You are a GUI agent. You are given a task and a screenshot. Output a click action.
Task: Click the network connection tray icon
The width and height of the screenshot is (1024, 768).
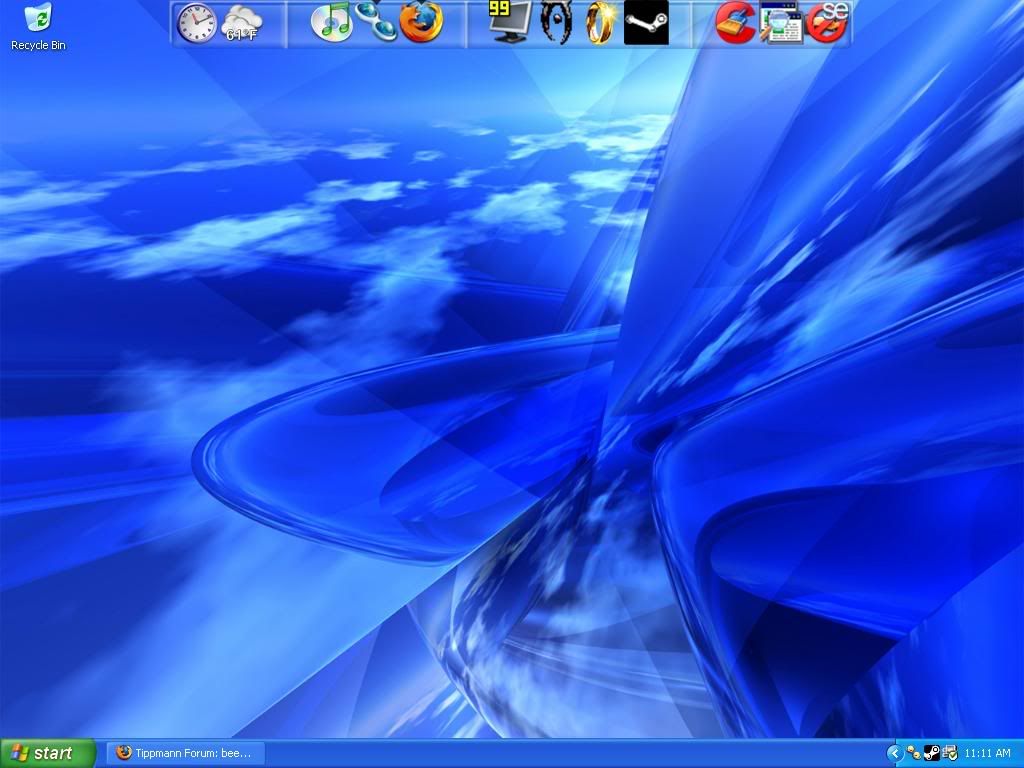949,753
